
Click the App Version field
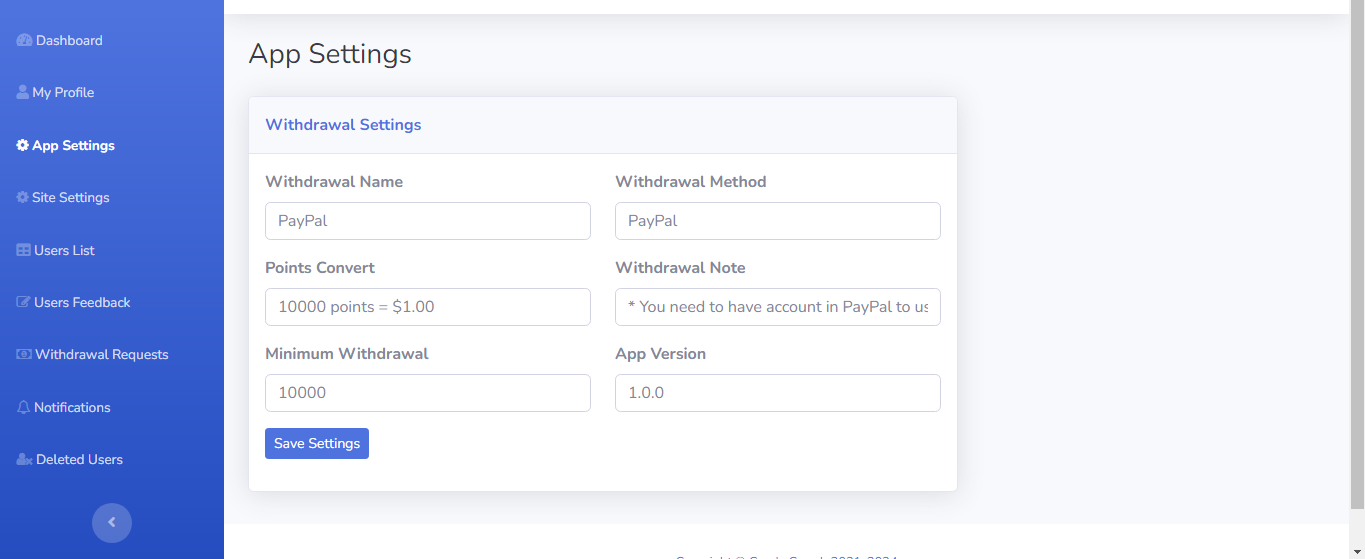pyautogui.click(x=778, y=393)
